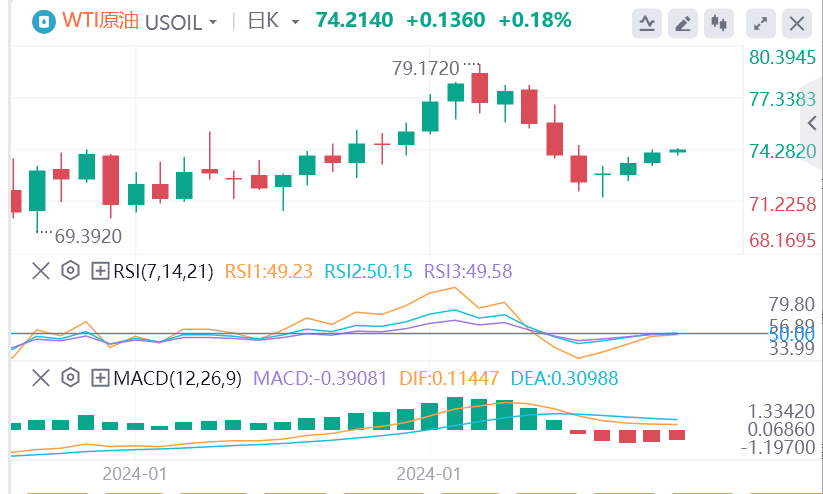The image size is (823, 494).
Task: Open MACD indicator settings
Action: click(70, 378)
